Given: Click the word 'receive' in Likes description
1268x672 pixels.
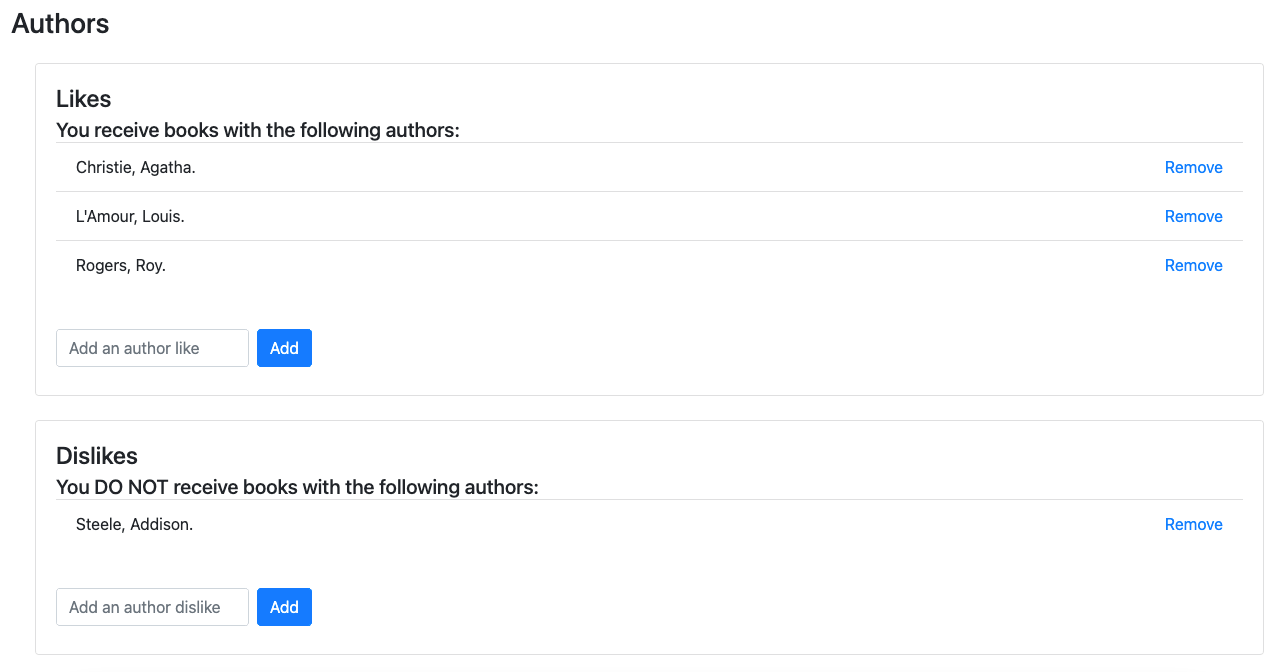Looking at the screenshot, I should pos(125,131).
